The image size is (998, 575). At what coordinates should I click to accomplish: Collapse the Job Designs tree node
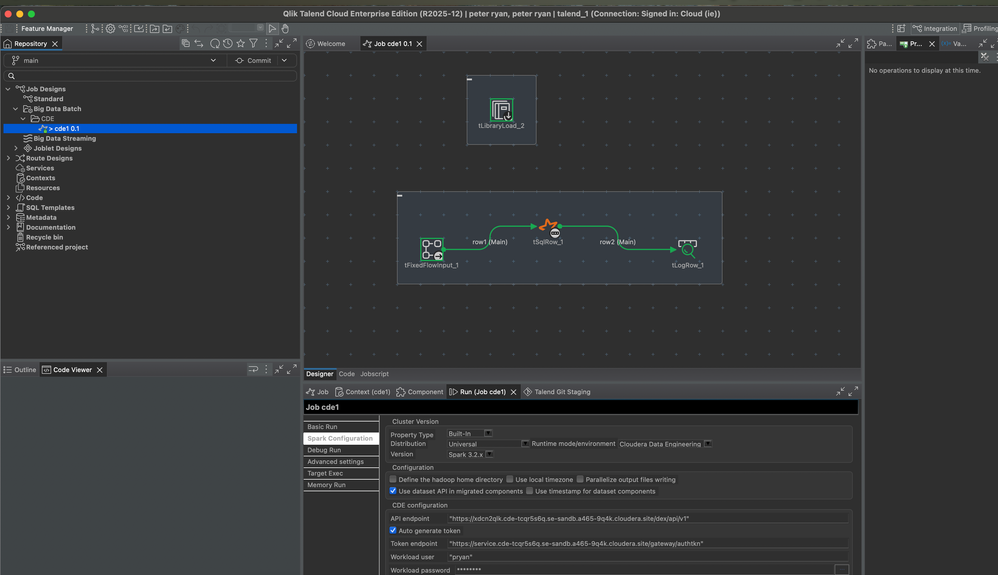click(x=8, y=89)
